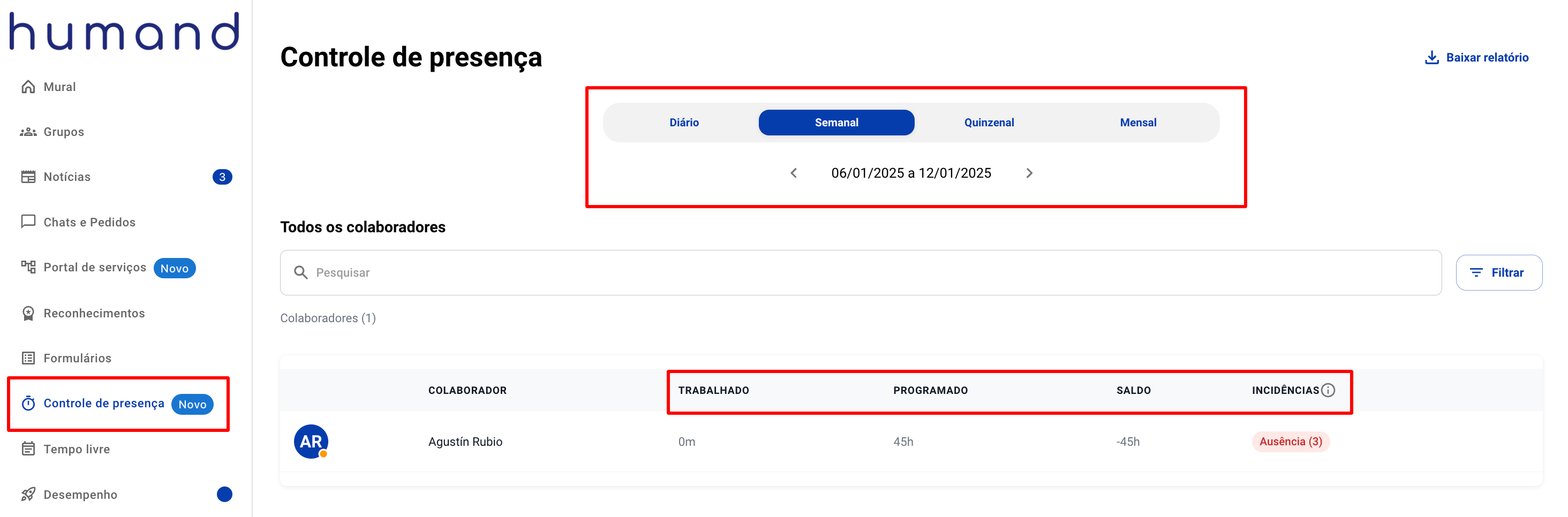
Task: Open the Filtrar filter button
Action: click(1498, 273)
